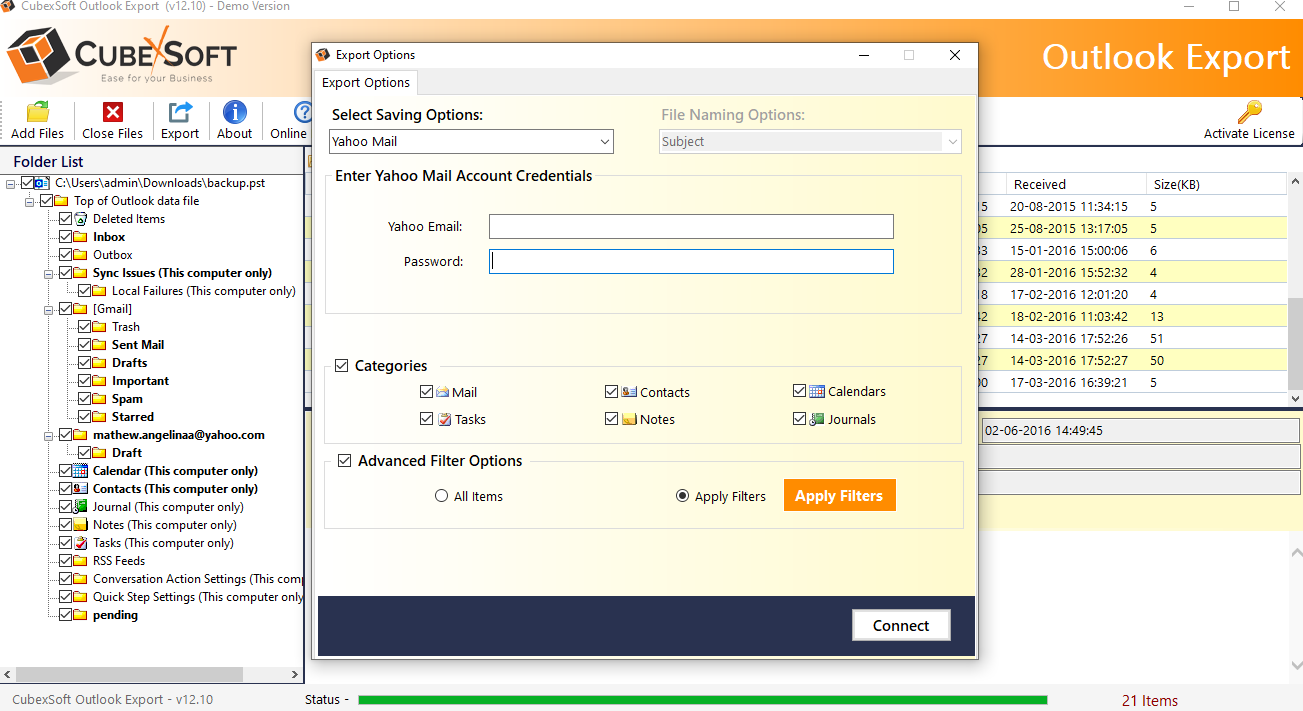Image resolution: width=1303 pixels, height=711 pixels.
Task: Click the green status progress bar
Action: [x=702, y=700]
